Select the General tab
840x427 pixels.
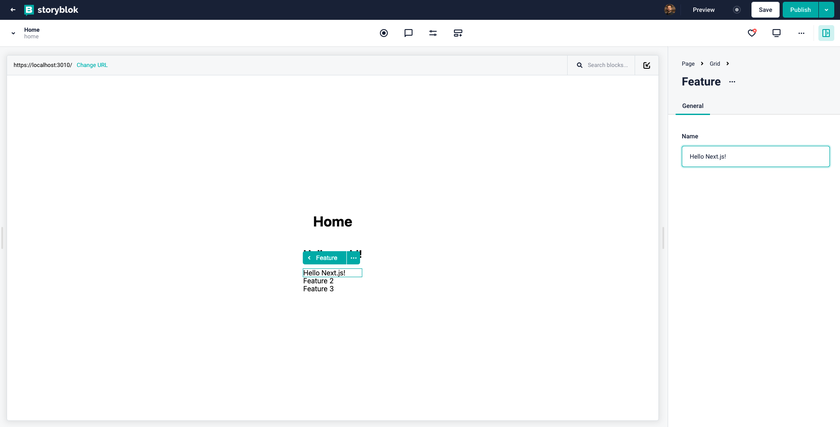click(693, 106)
